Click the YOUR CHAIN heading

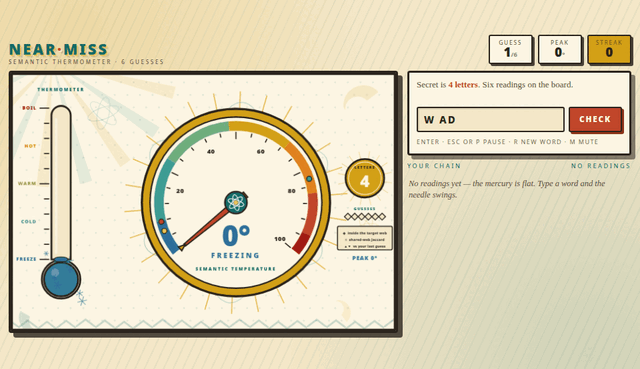(x=434, y=166)
